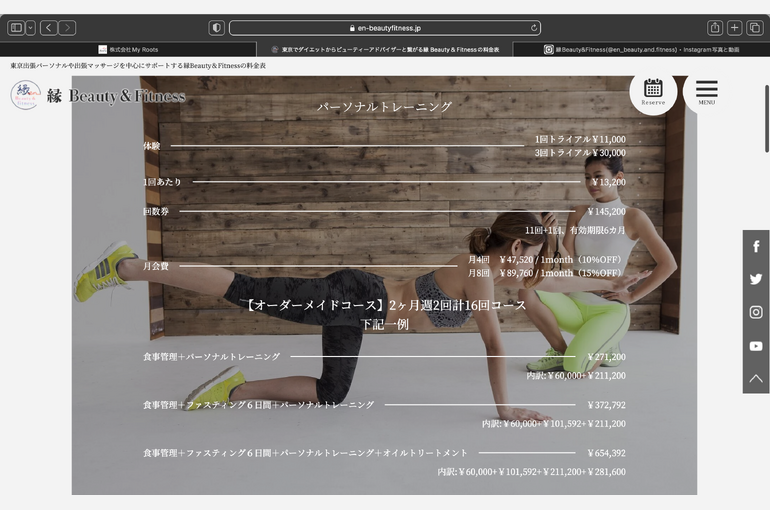Jump to page top with up chevron
This screenshot has height=510, width=770.
click(756, 378)
